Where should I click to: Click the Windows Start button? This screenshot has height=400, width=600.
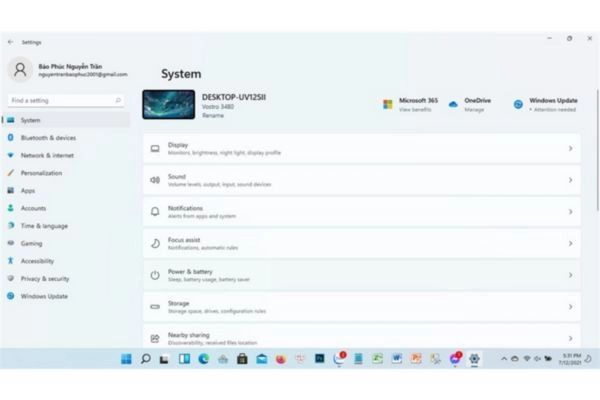tap(127, 358)
